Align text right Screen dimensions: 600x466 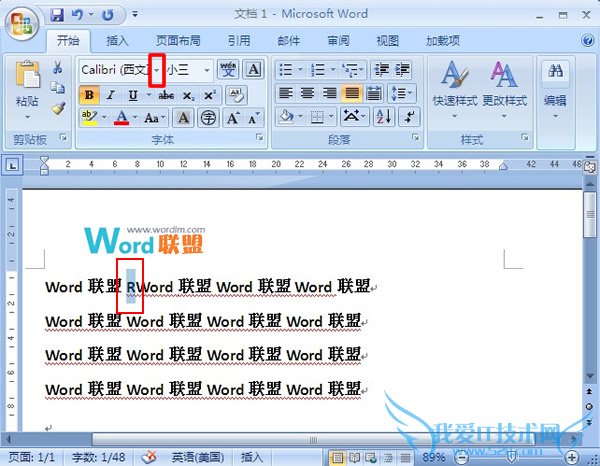(x=329, y=93)
